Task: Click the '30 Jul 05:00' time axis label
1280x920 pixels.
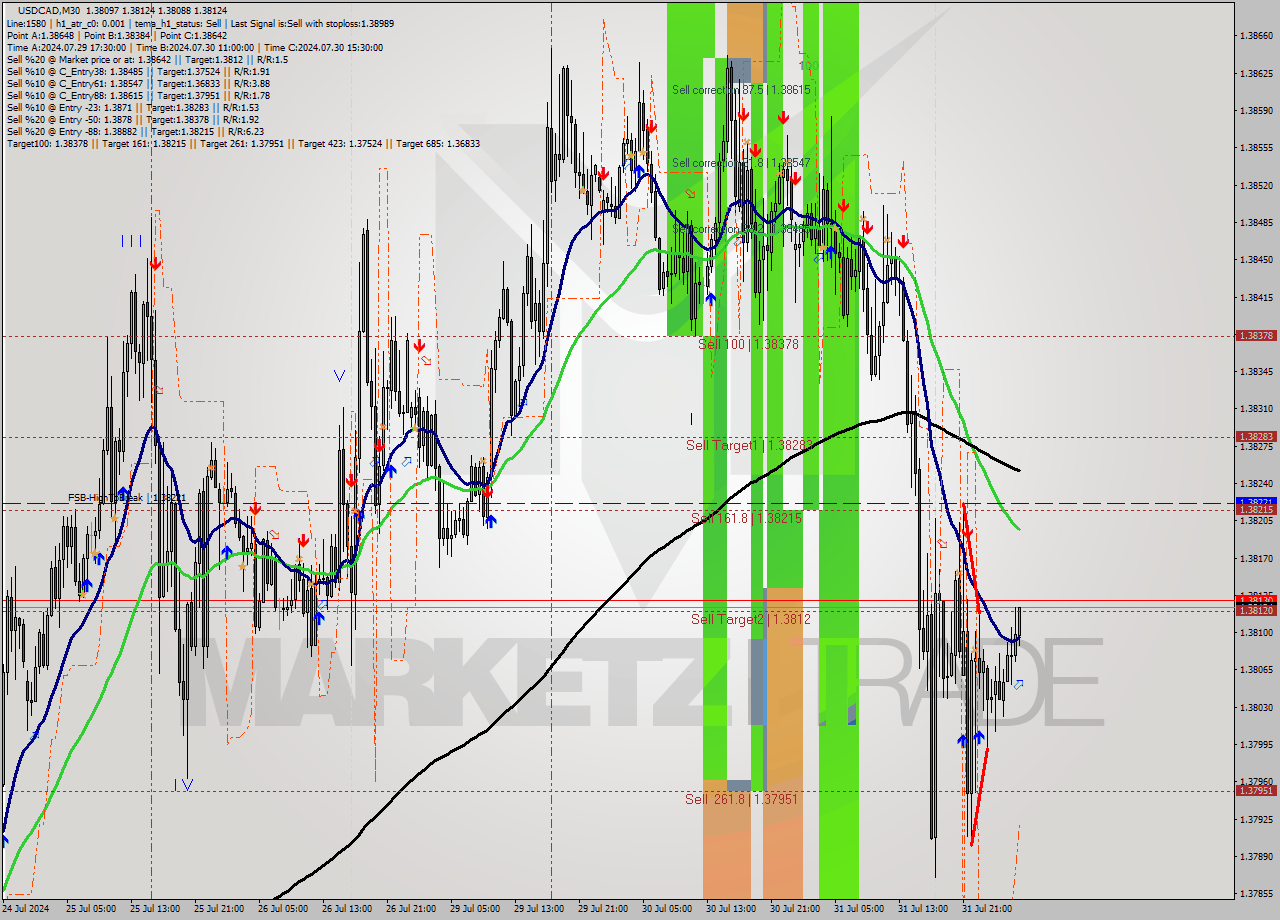Action: point(666,909)
